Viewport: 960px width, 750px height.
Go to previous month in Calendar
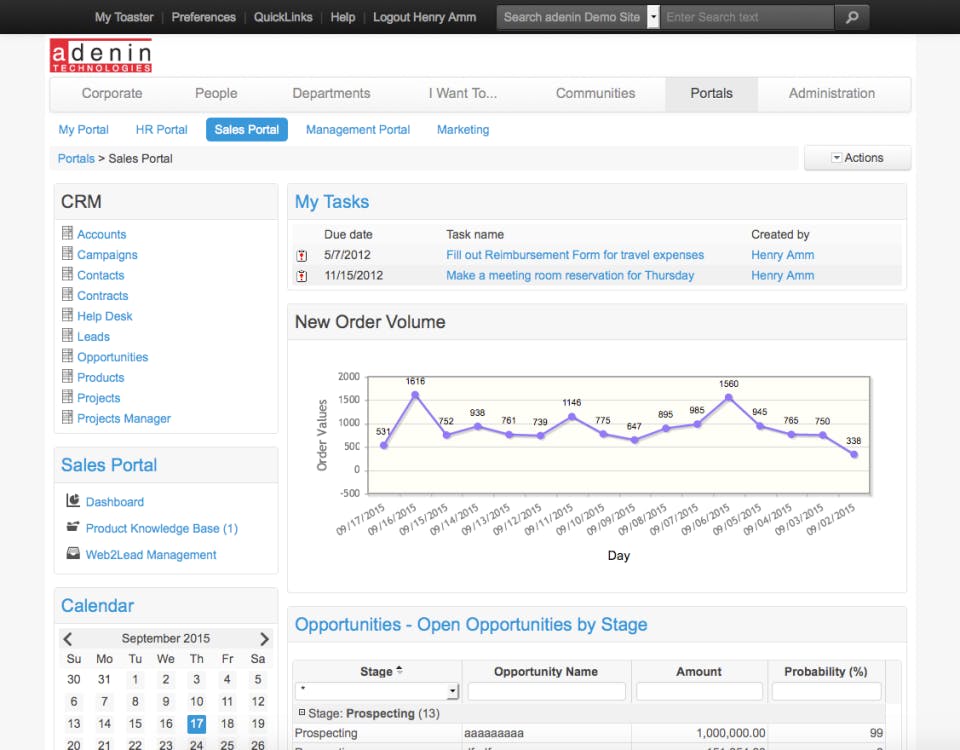(x=68, y=639)
